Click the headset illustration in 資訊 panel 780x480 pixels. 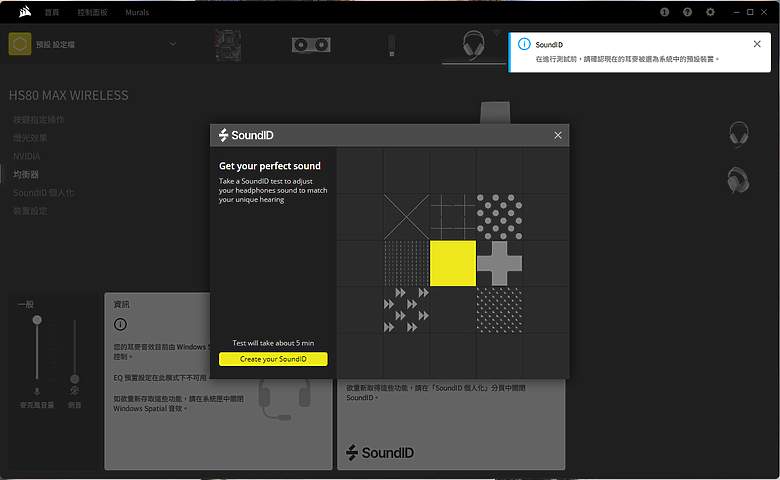click(x=285, y=399)
